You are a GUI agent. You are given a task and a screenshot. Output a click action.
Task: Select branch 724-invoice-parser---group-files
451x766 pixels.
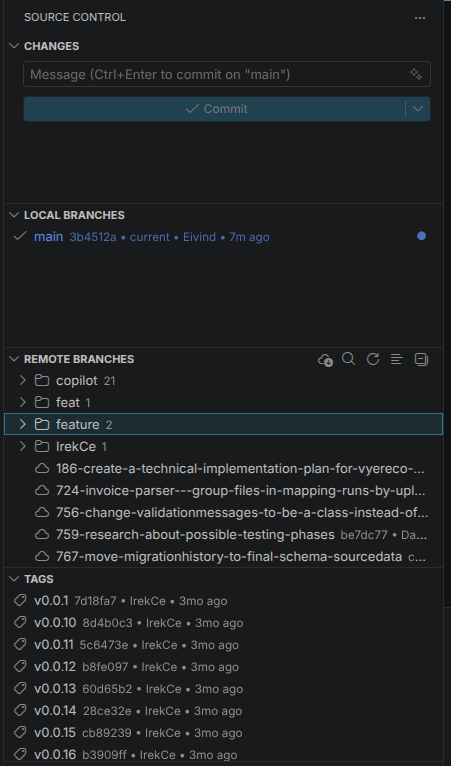[223, 490]
